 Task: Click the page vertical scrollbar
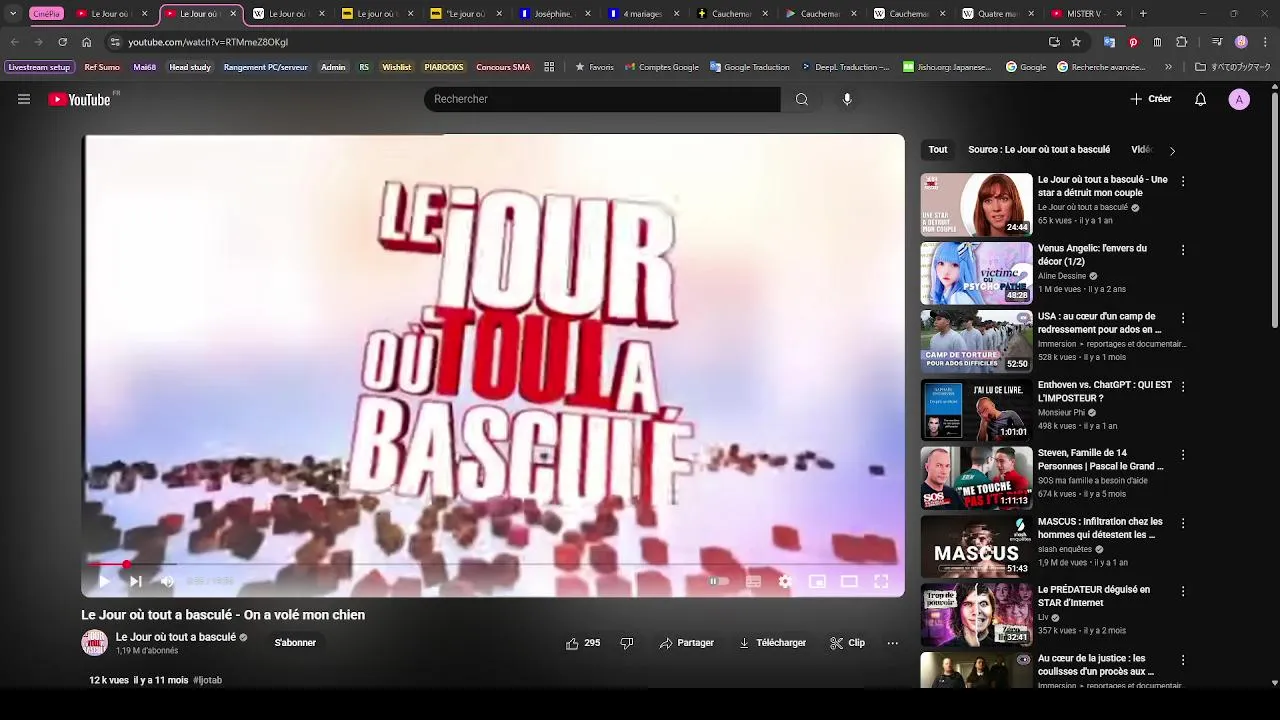1274,211
